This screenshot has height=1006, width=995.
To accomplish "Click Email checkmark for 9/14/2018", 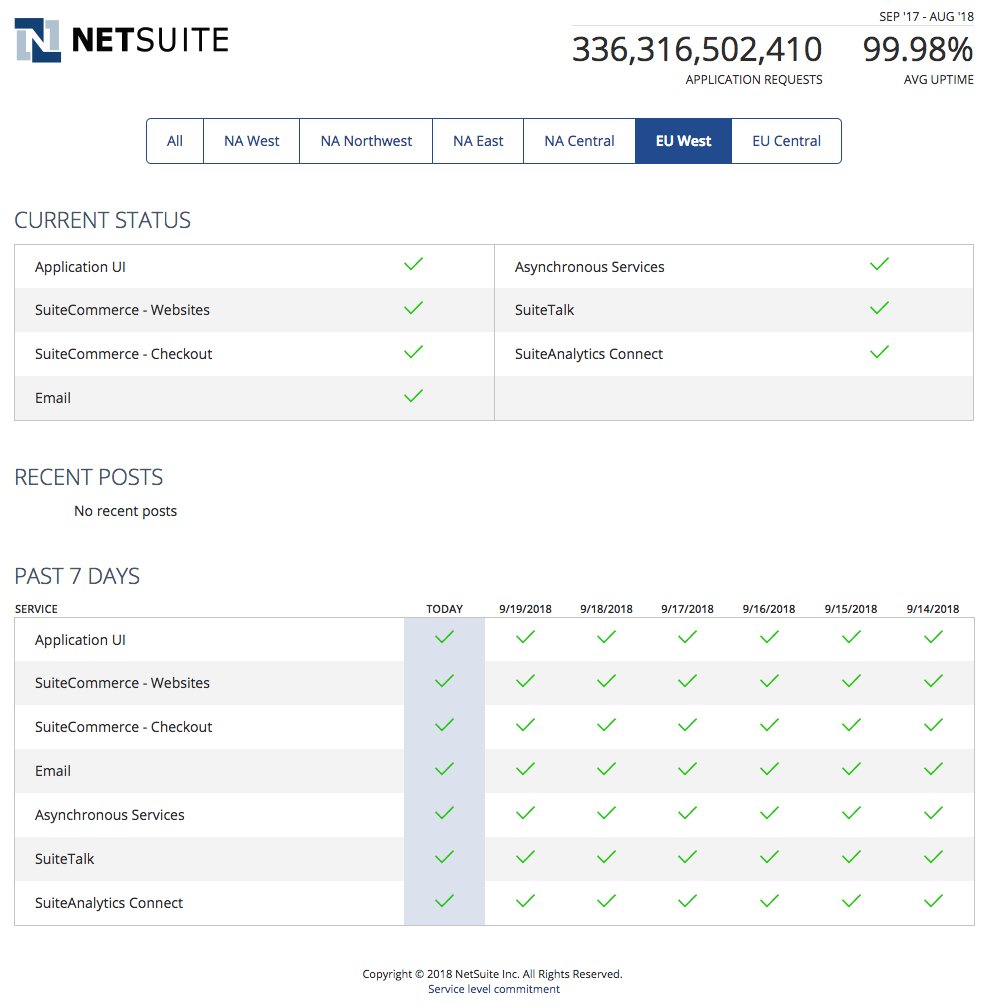I will [x=933, y=769].
